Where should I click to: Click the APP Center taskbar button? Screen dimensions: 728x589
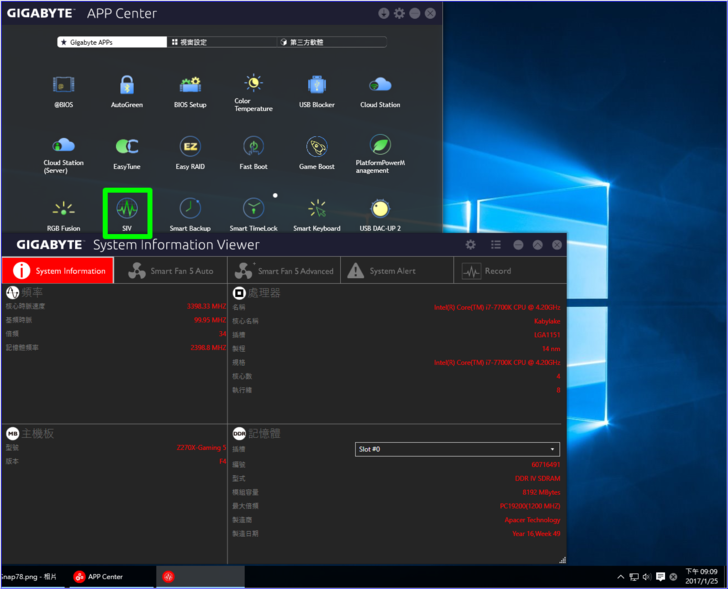coord(99,577)
